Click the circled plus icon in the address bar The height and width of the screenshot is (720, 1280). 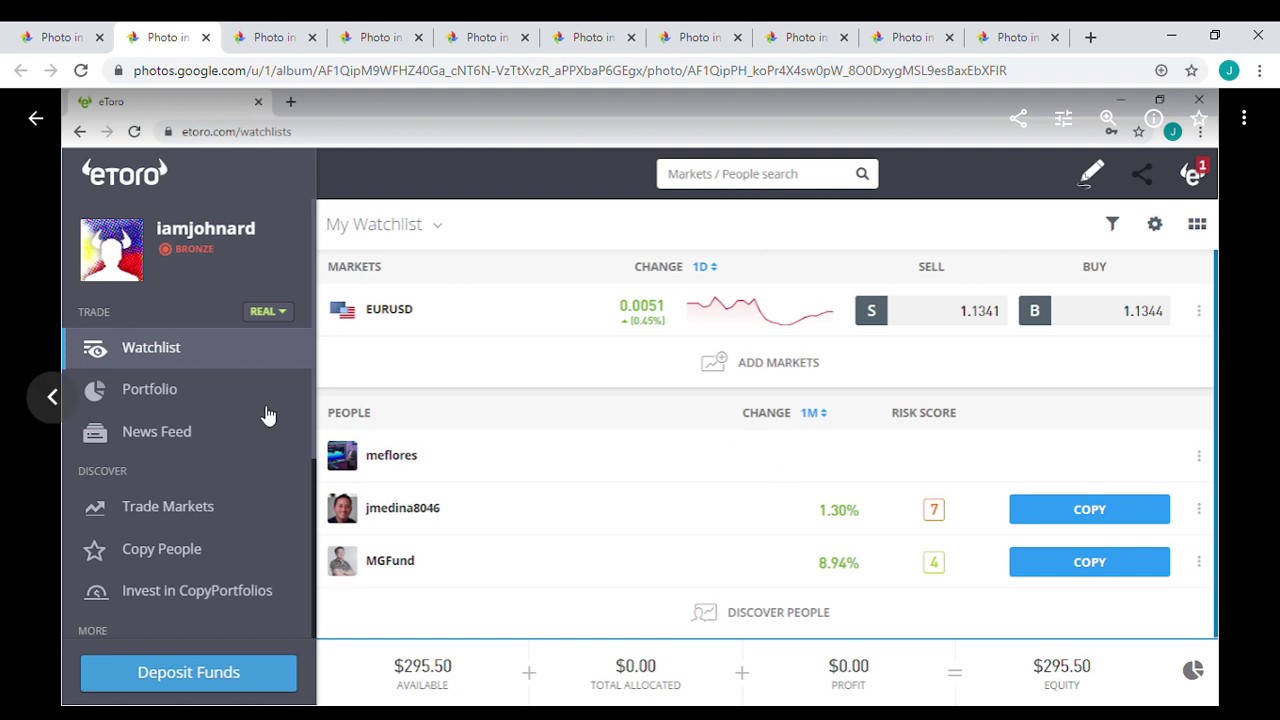(x=1161, y=70)
